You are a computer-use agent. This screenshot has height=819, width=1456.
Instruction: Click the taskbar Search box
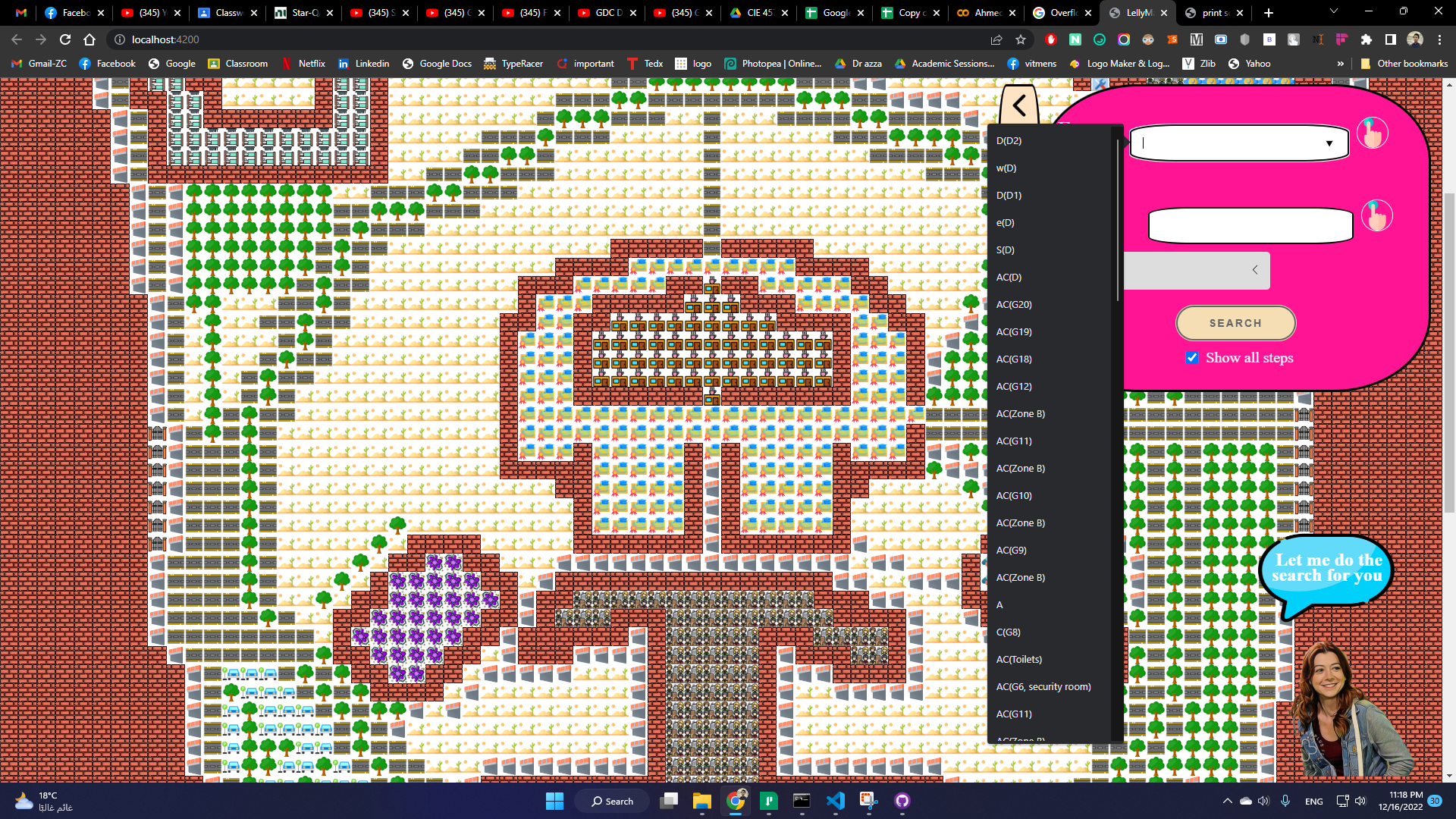[x=612, y=801]
